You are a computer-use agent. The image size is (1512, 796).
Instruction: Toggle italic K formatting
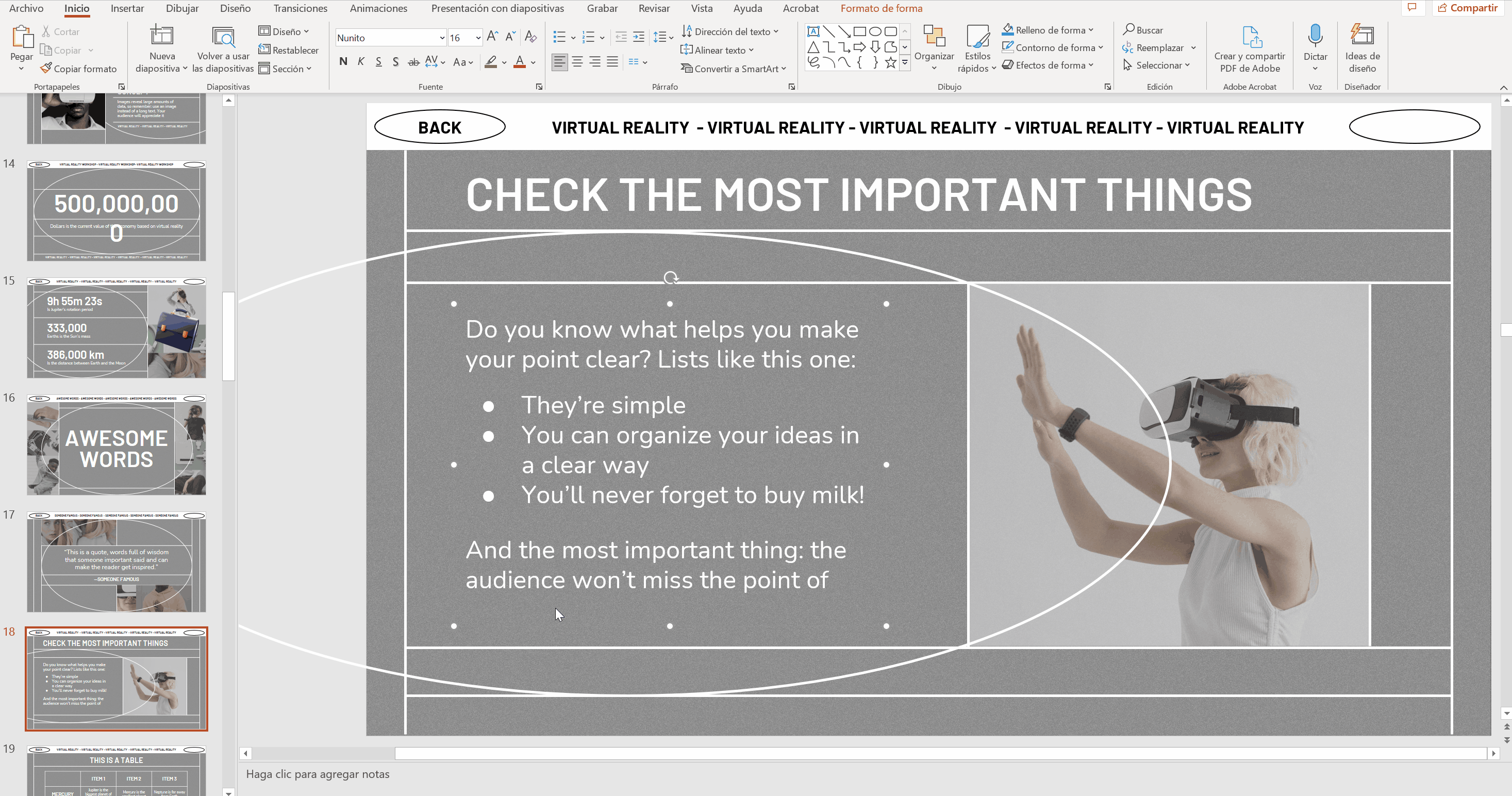361,62
